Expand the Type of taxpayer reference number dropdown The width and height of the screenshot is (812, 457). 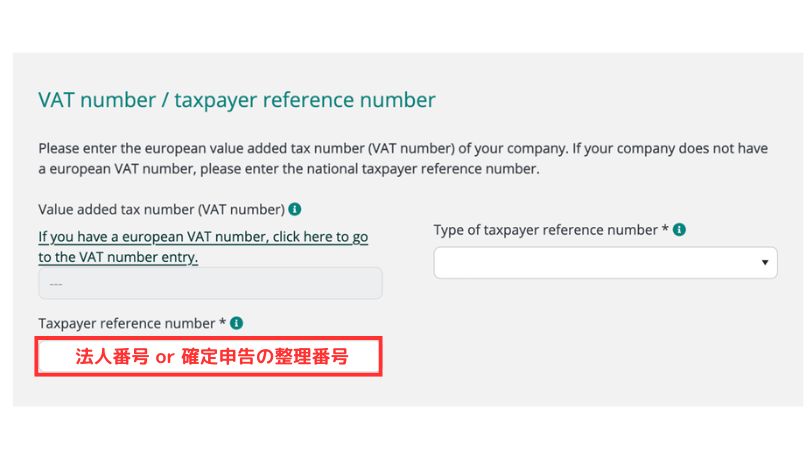pyautogui.click(x=605, y=263)
